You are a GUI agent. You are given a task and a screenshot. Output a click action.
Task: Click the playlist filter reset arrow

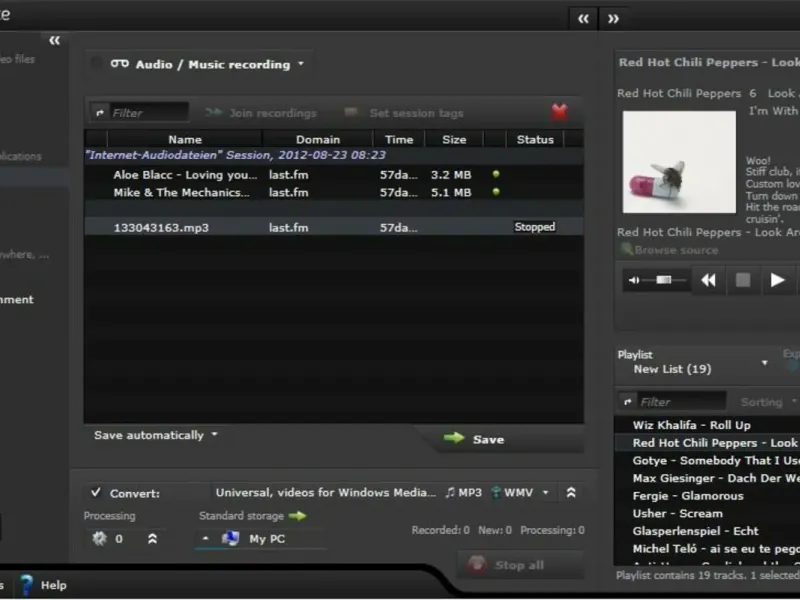tap(628, 402)
